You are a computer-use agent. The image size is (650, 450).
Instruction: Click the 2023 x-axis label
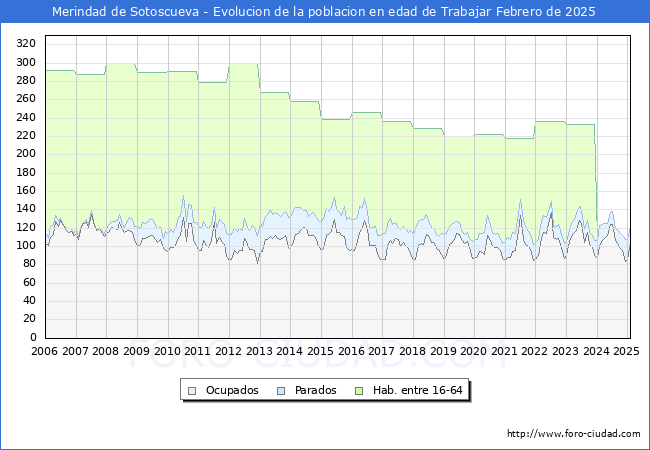coord(566,351)
